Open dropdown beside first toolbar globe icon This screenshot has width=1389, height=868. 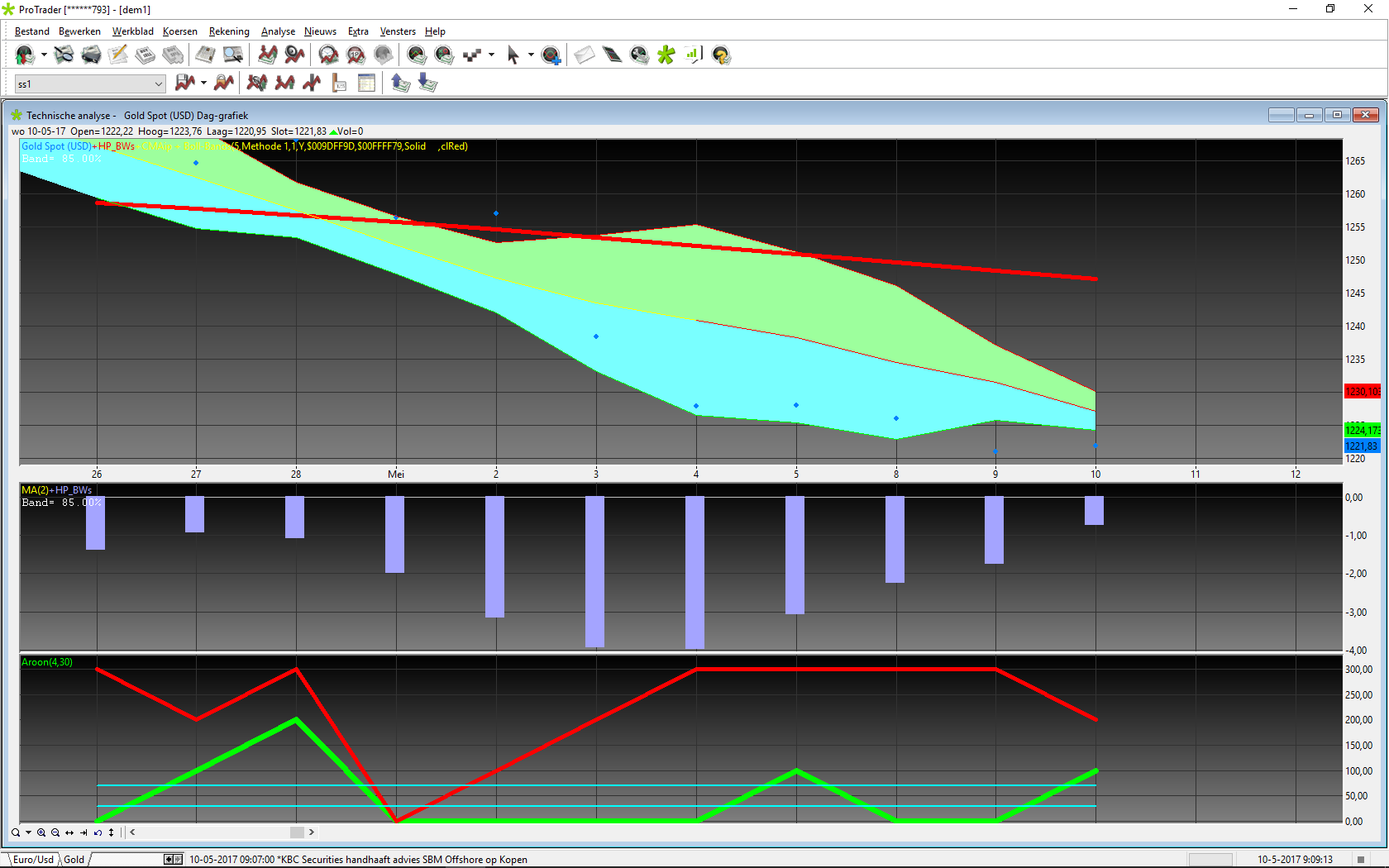(x=44, y=55)
